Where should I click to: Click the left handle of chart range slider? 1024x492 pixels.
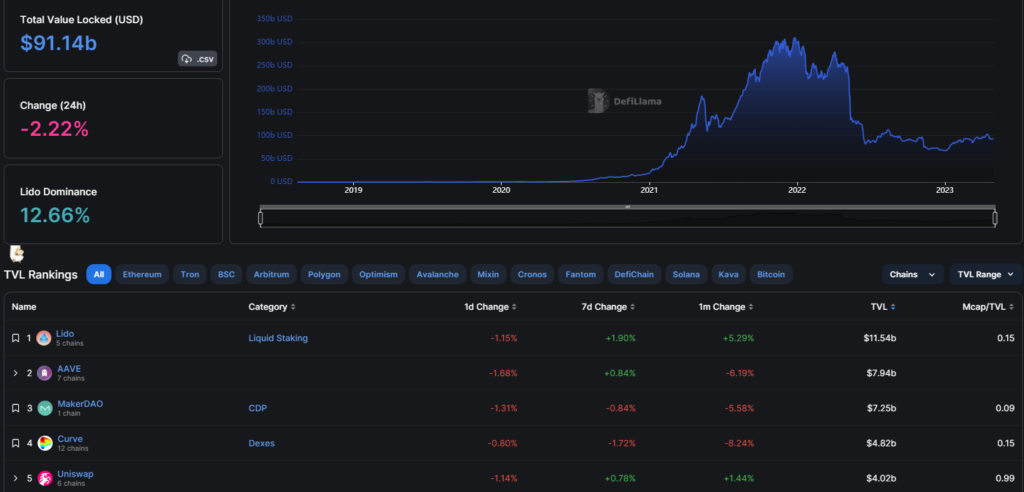[x=261, y=218]
